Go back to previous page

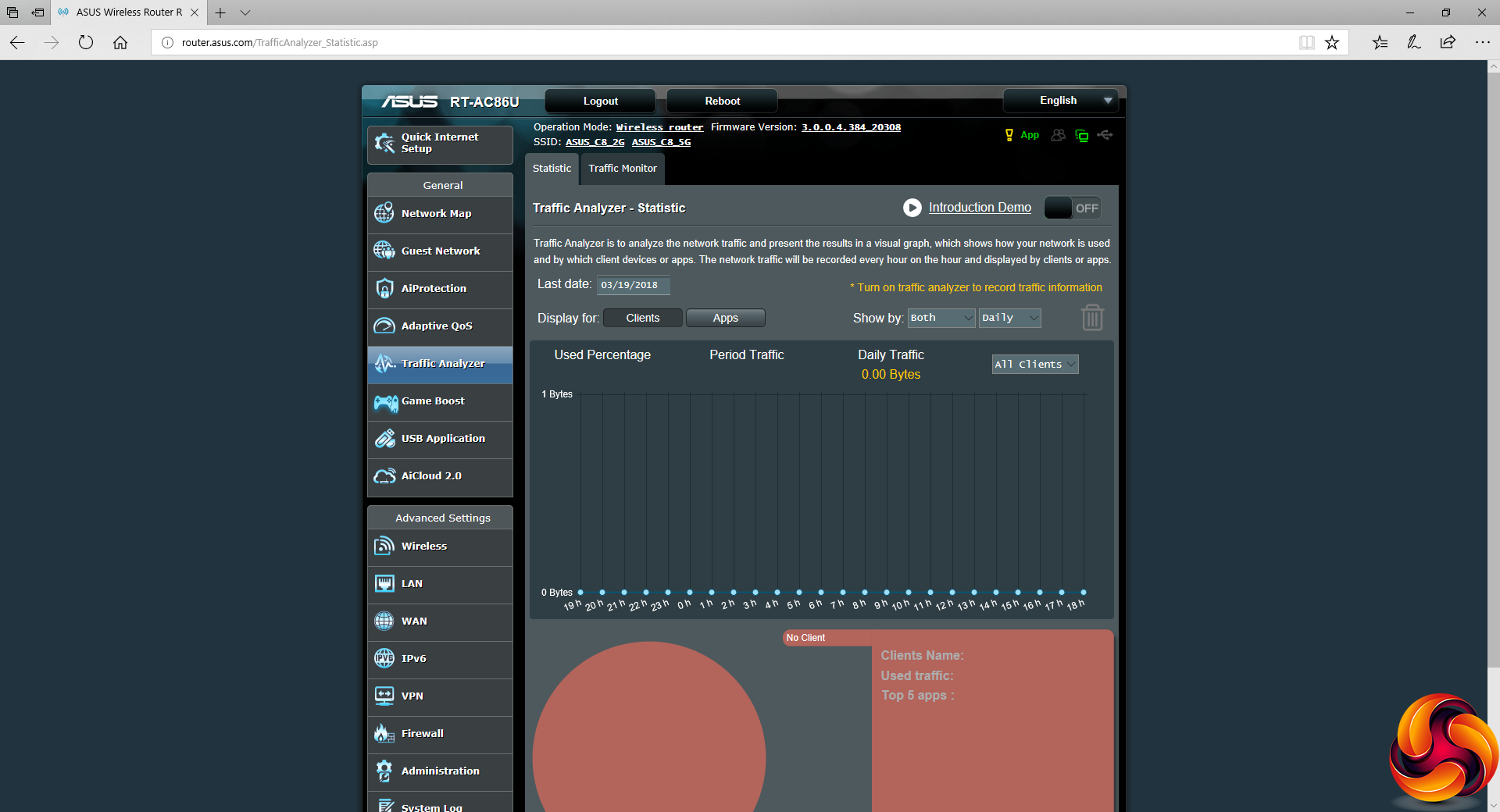point(17,42)
